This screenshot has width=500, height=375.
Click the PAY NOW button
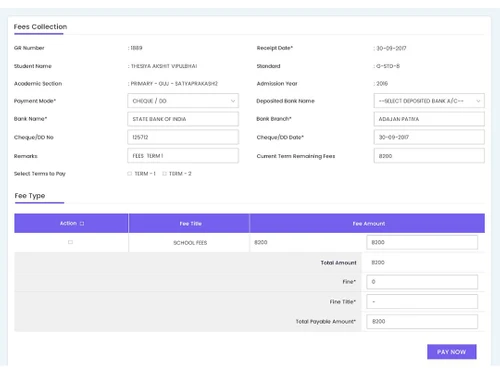tap(452, 352)
